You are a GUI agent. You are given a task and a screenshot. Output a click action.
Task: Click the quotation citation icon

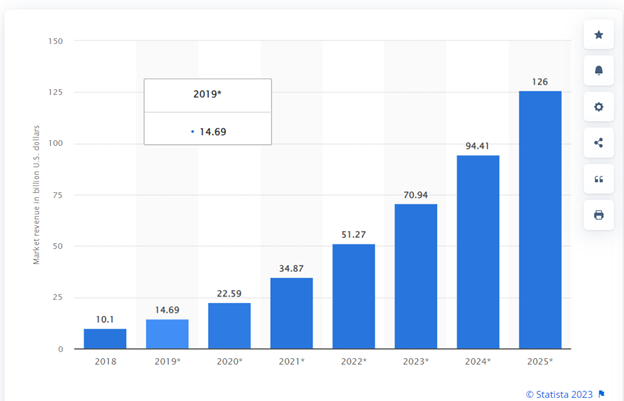tap(598, 179)
